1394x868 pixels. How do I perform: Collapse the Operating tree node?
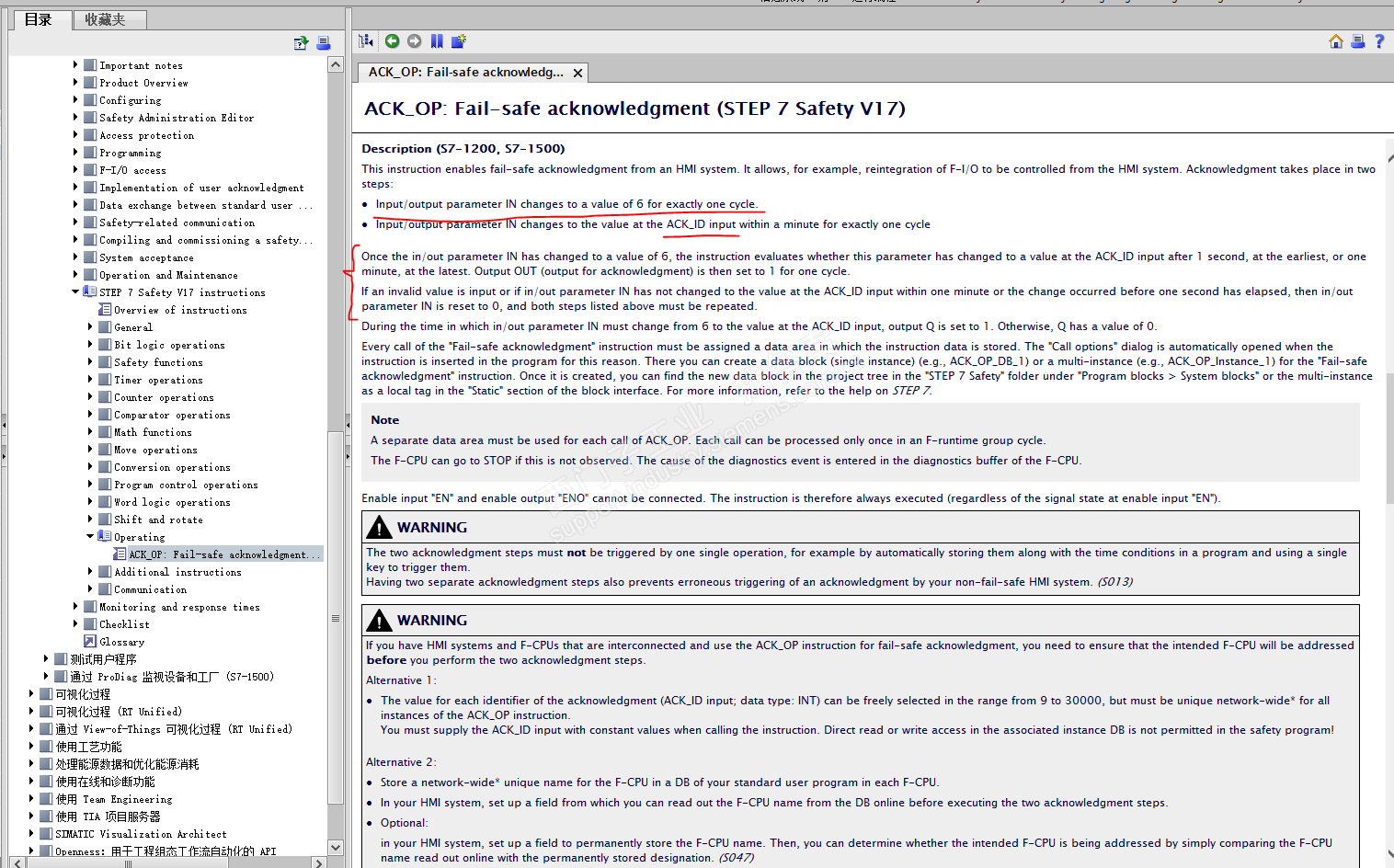coord(90,536)
